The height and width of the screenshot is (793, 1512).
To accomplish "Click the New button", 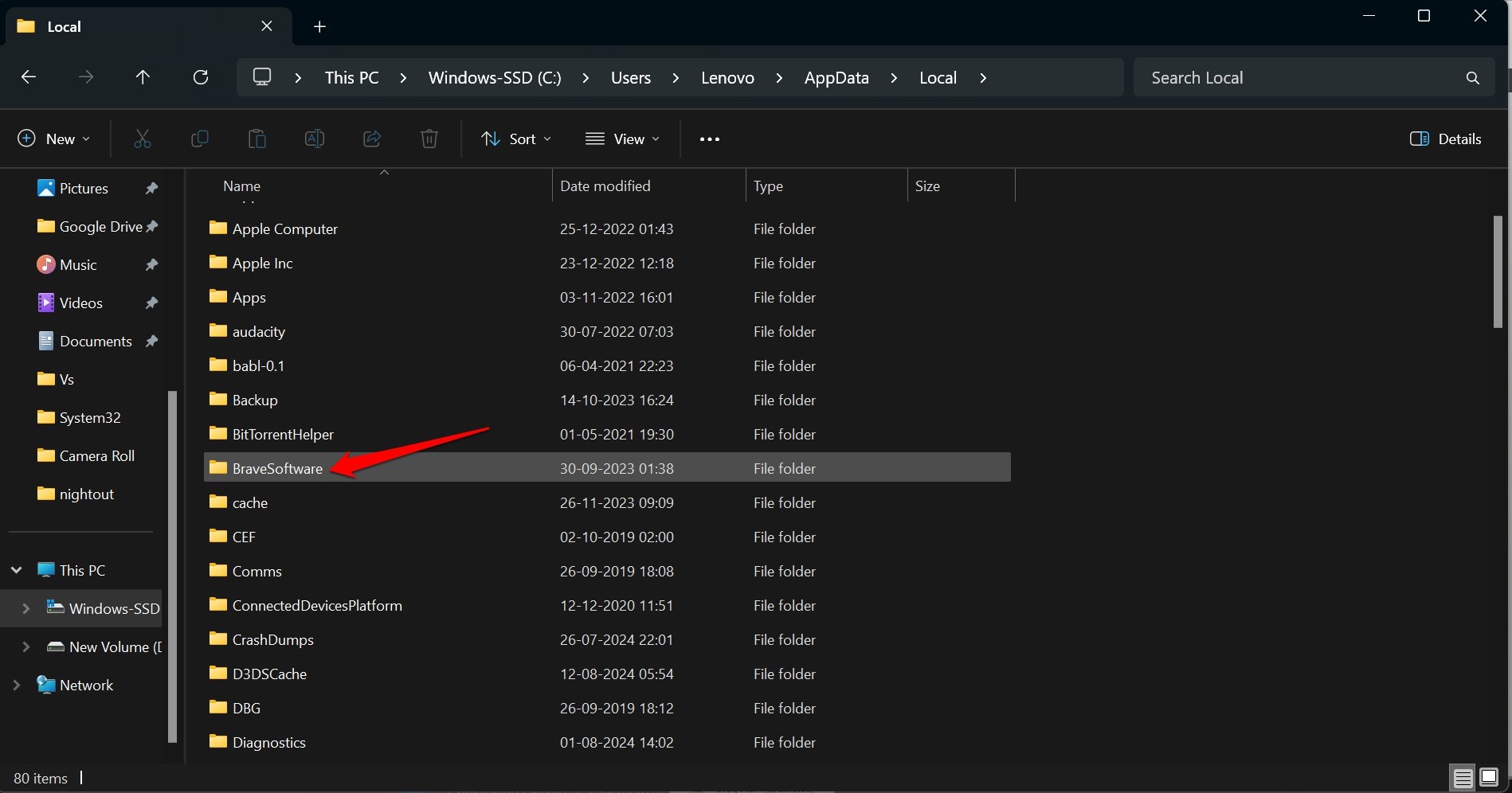I will (x=53, y=139).
